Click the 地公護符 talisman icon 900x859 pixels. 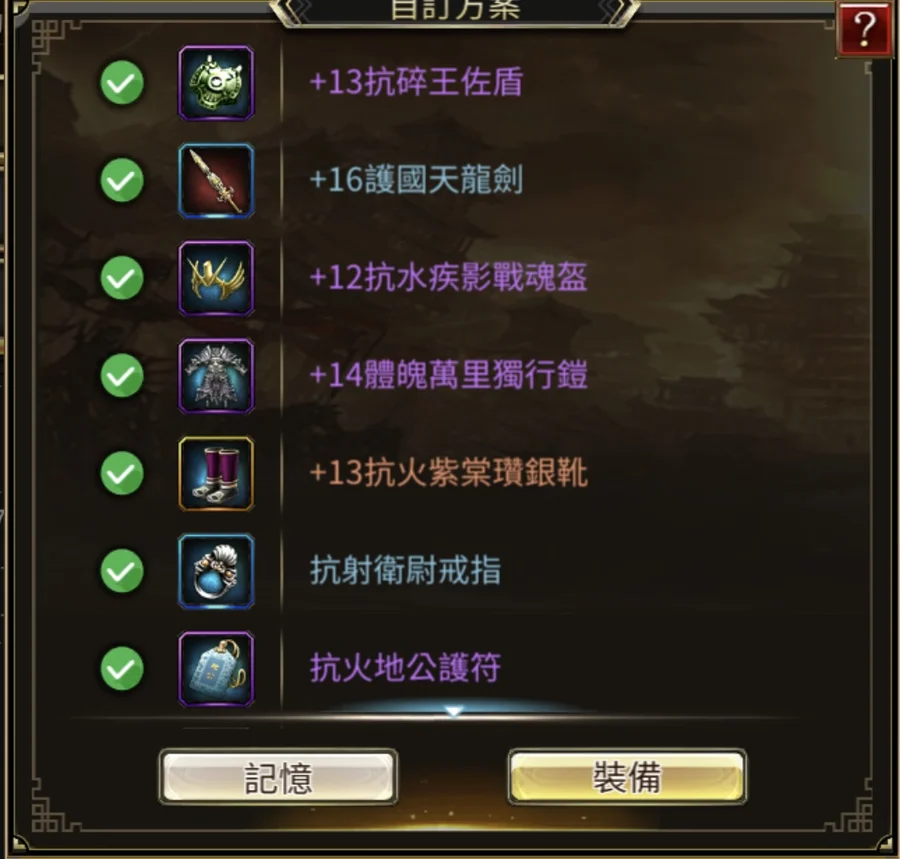point(216,668)
